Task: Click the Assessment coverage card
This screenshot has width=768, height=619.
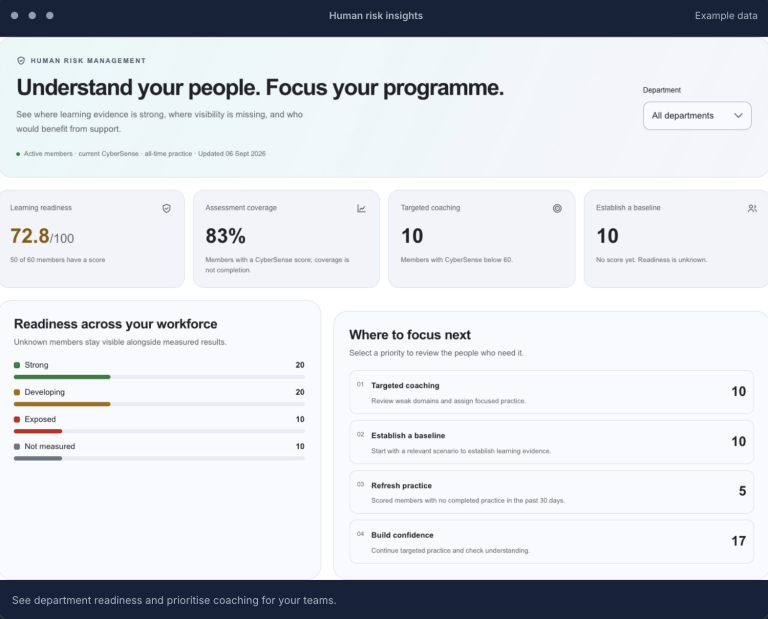Action: pos(287,239)
